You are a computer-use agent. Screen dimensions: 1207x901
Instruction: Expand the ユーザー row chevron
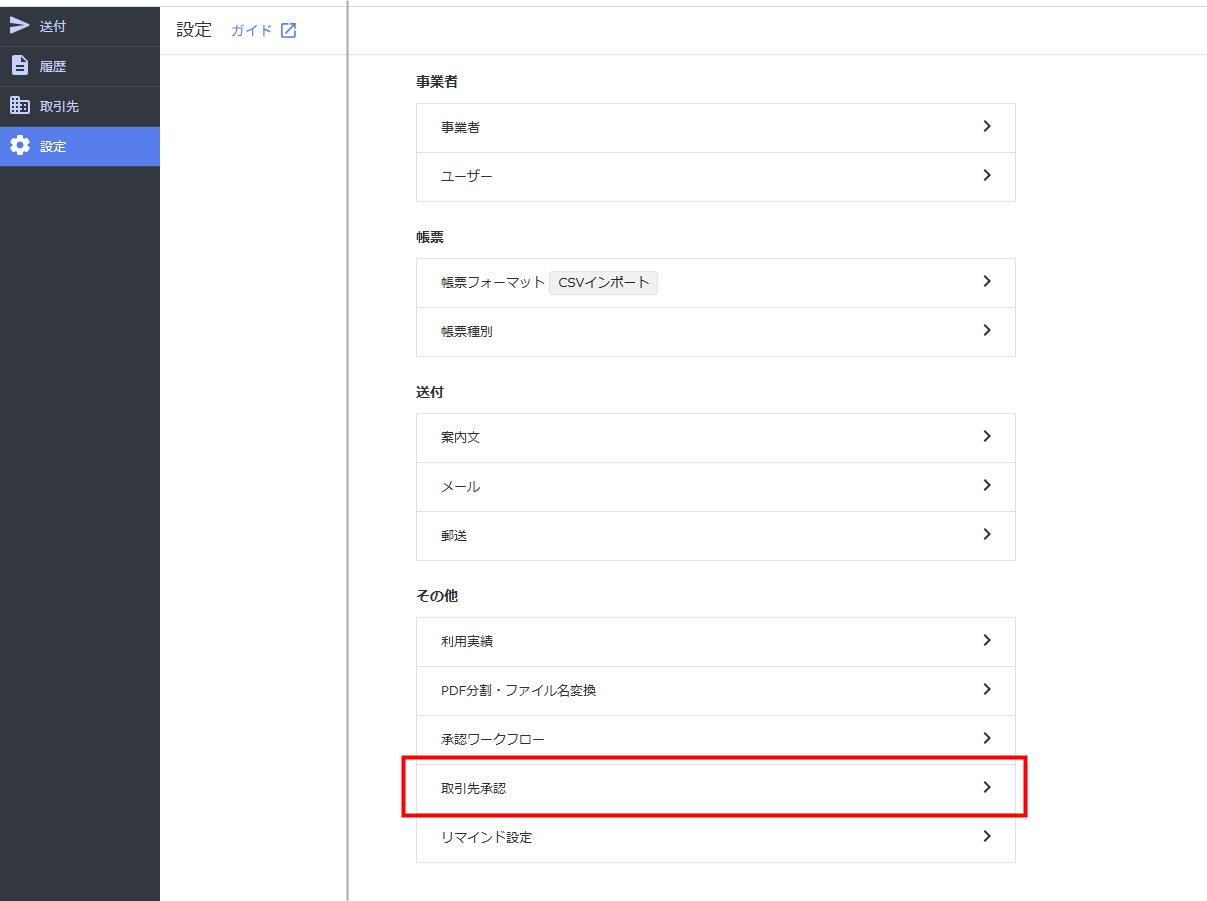pos(987,176)
